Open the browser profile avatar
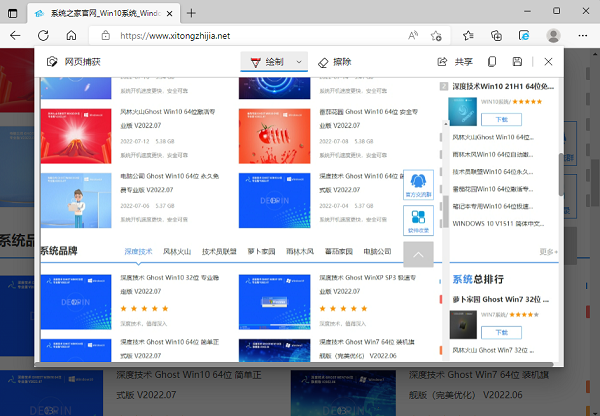600x416 pixels. point(549,35)
